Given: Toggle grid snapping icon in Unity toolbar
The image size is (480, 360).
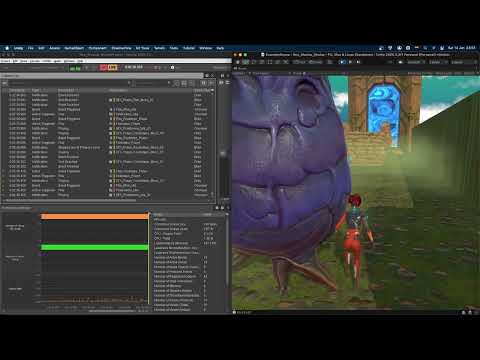Looking at the screenshot, I should click(330, 62).
